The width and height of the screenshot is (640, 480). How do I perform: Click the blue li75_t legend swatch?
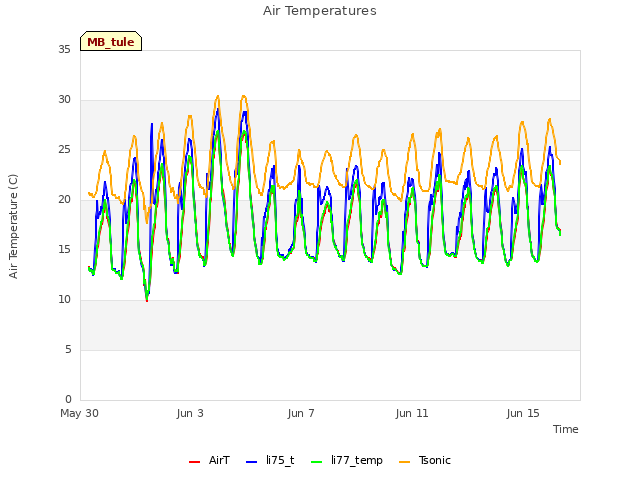coord(252,462)
